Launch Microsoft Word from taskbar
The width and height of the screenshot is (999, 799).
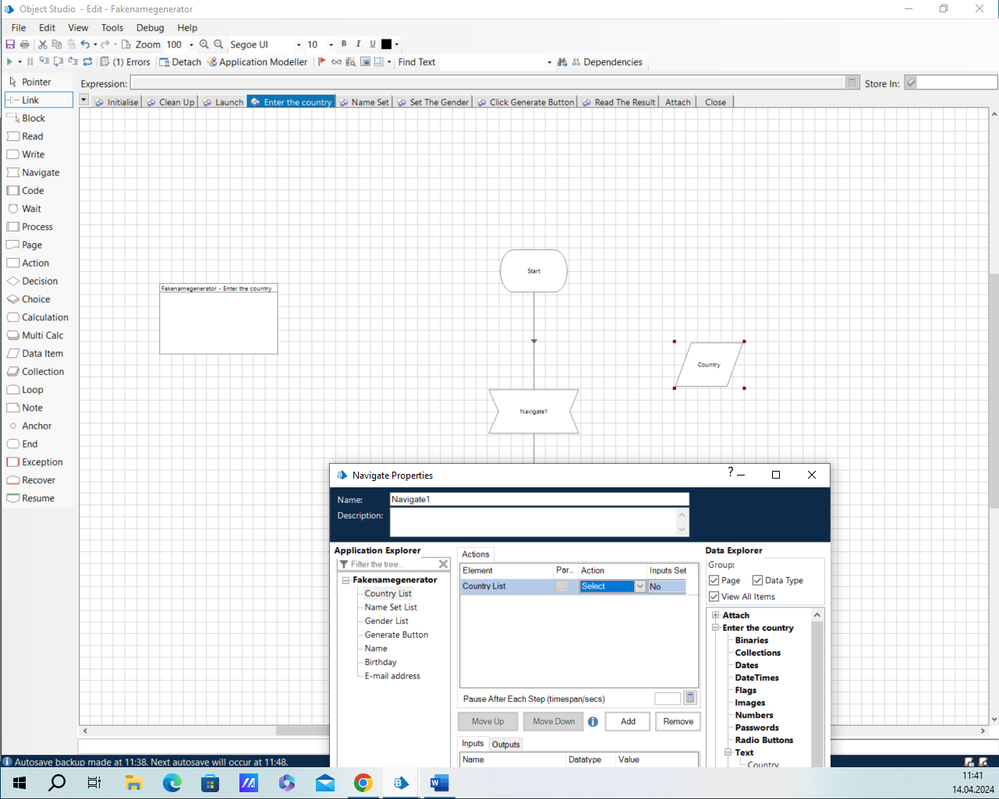coord(439,783)
